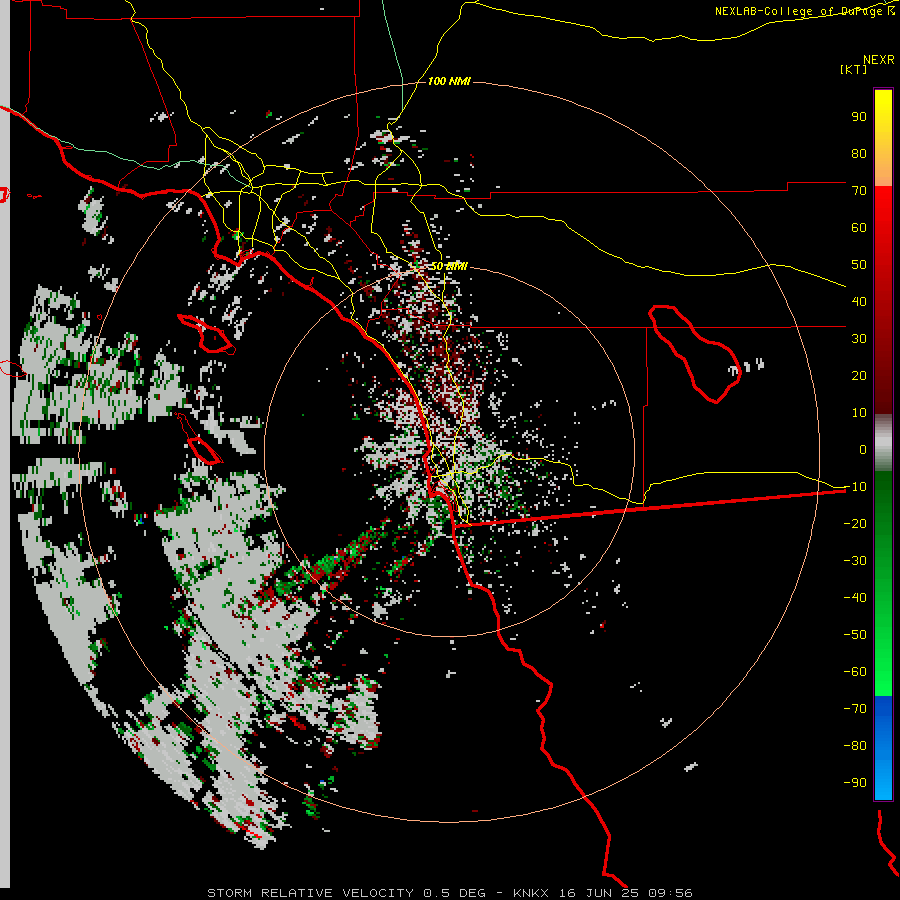The width and height of the screenshot is (900, 900).
Task: Click the 20 value on the velocity scale
Action: click(x=859, y=376)
